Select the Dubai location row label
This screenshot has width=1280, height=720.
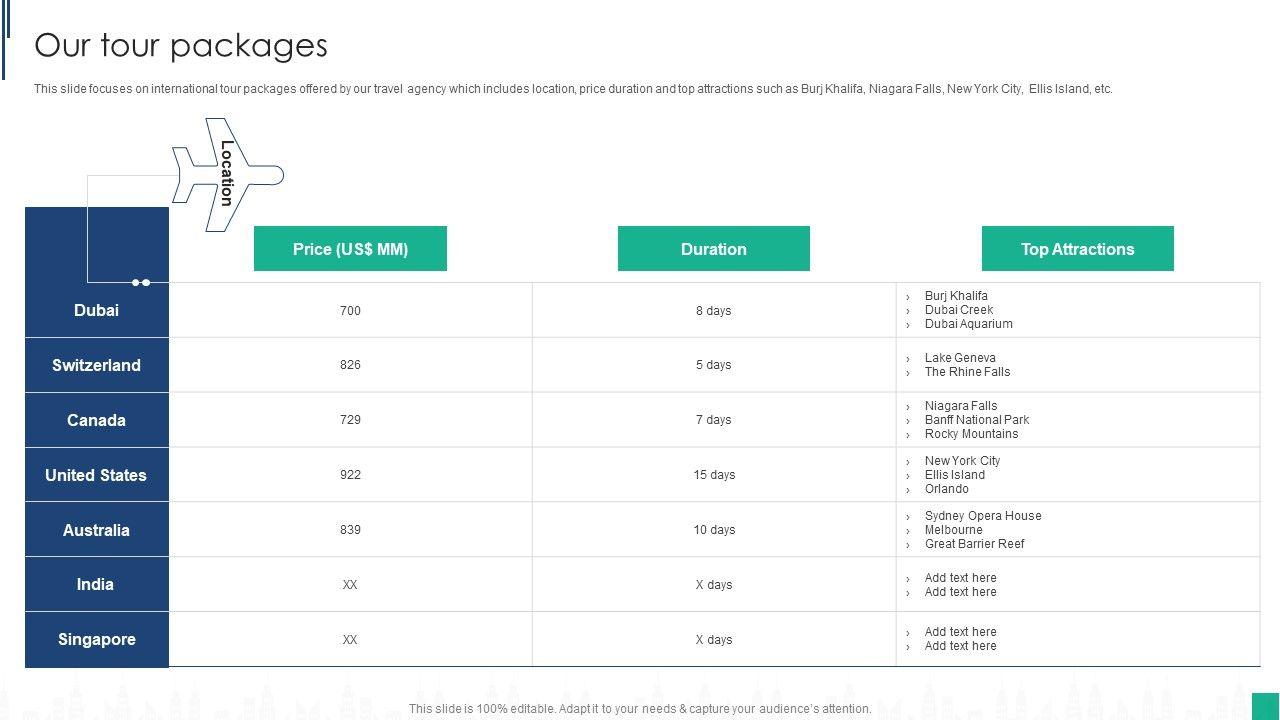pyautogui.click(x=96, y=310)
